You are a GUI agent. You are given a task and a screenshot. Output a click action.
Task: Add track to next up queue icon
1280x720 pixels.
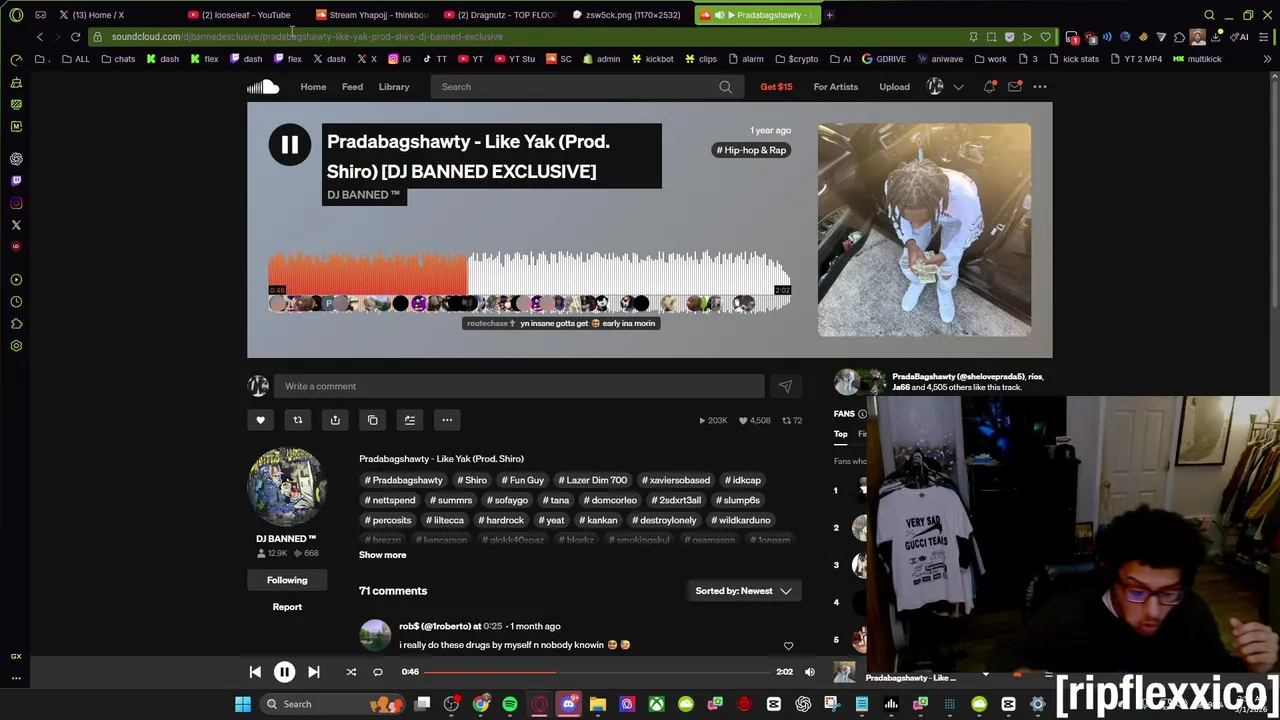(410, 420)
